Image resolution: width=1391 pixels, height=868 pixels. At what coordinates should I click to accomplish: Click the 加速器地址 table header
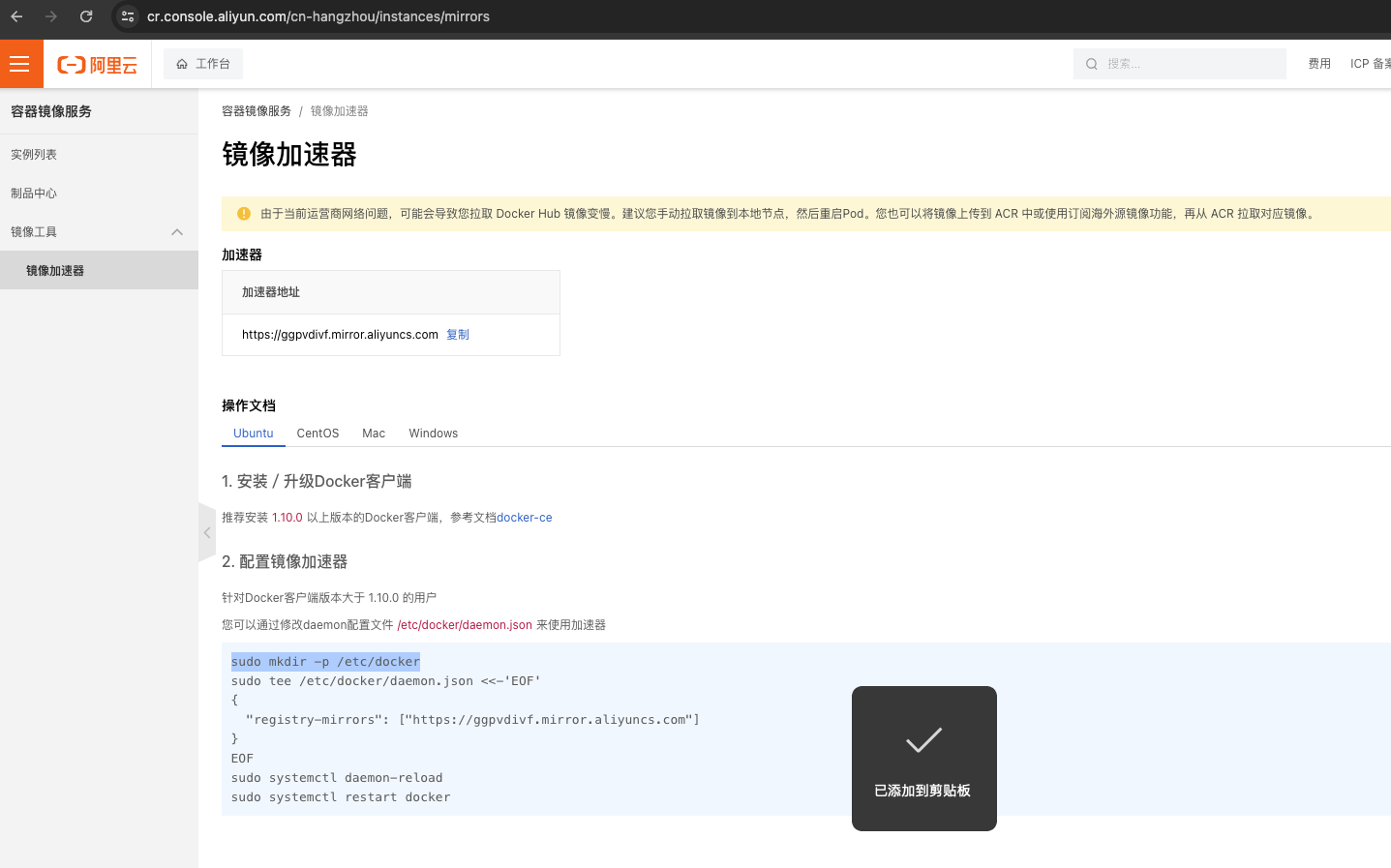pos(391,292)
